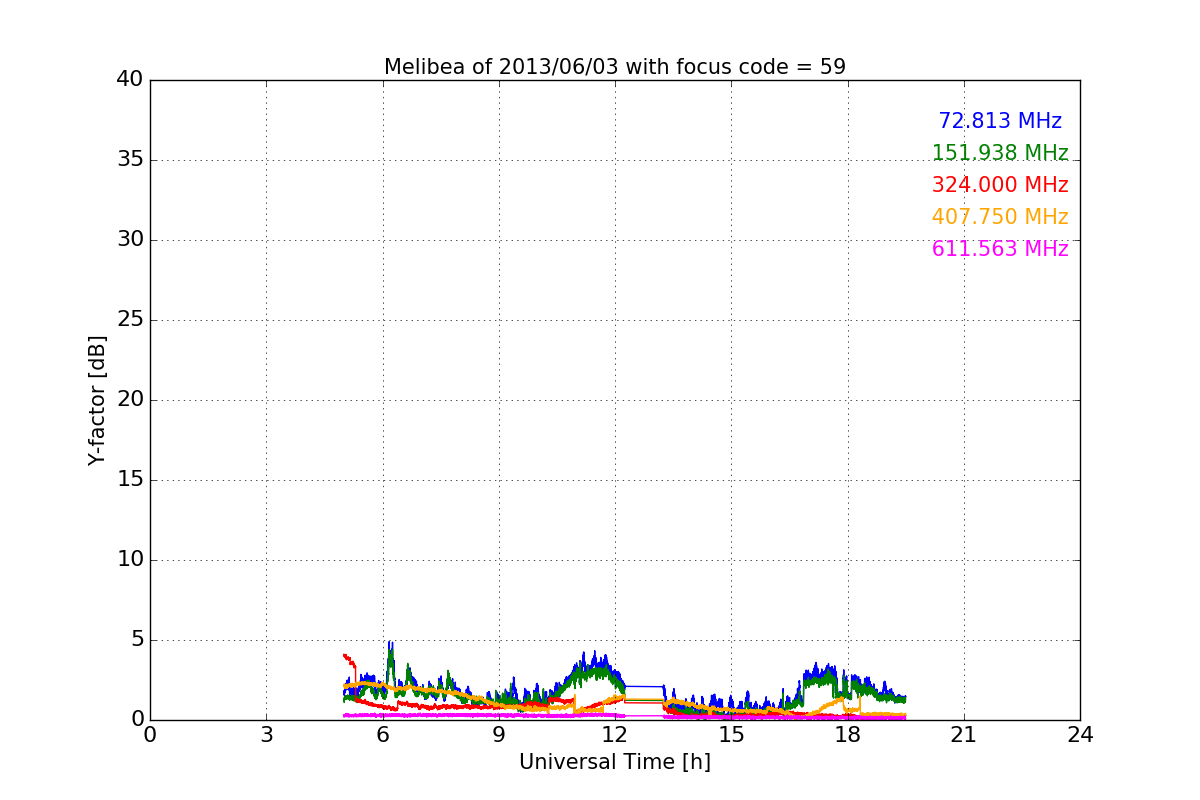
Task: Click the x-axis tick label 18
Action: pyautogui.click(x=847, y=734)
